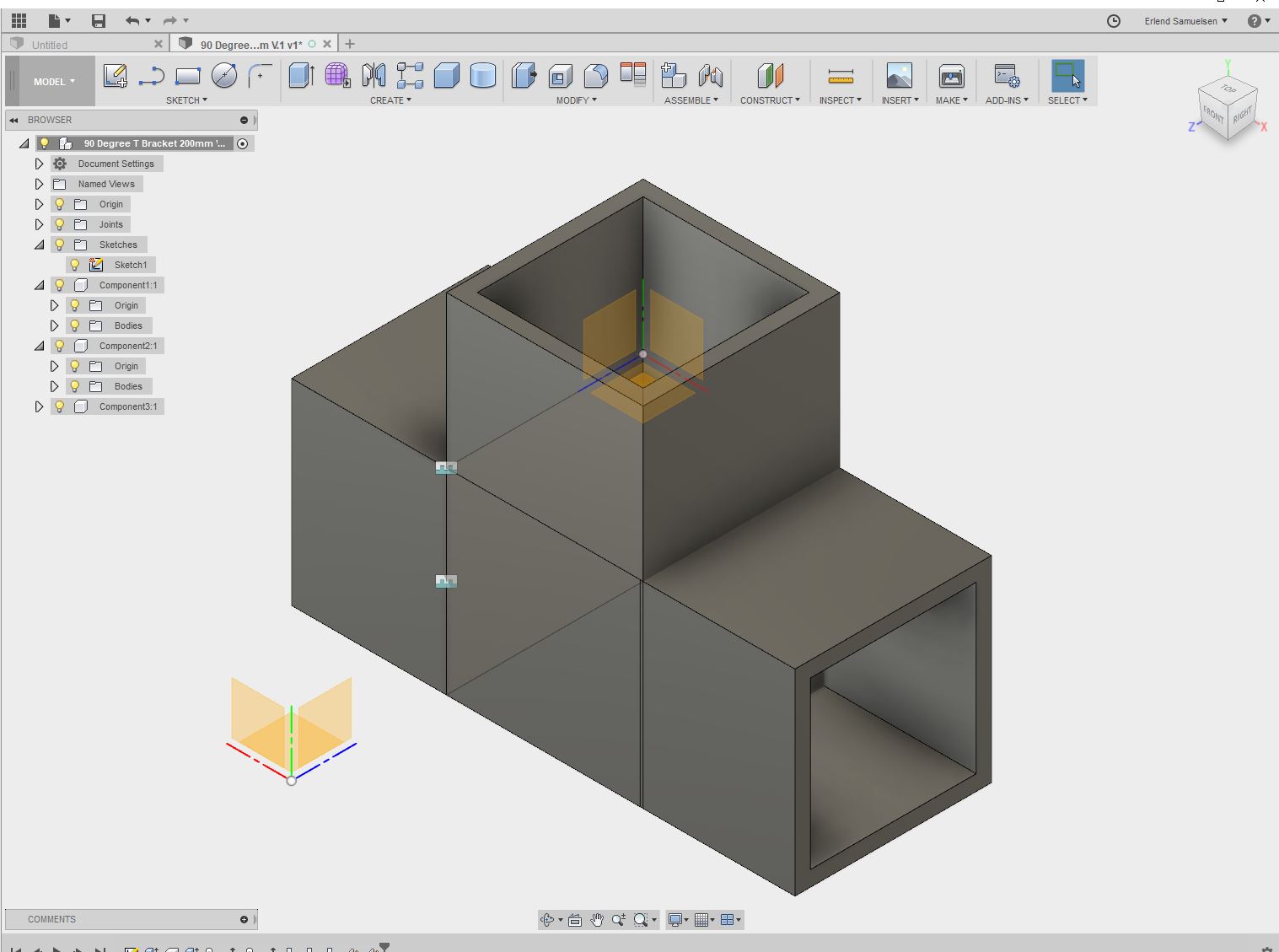The height and width of the screenshot is (952, 1279).
Task: Select the Fillet sketch tool
Action: pyautogui.click(x=260, y=76)
